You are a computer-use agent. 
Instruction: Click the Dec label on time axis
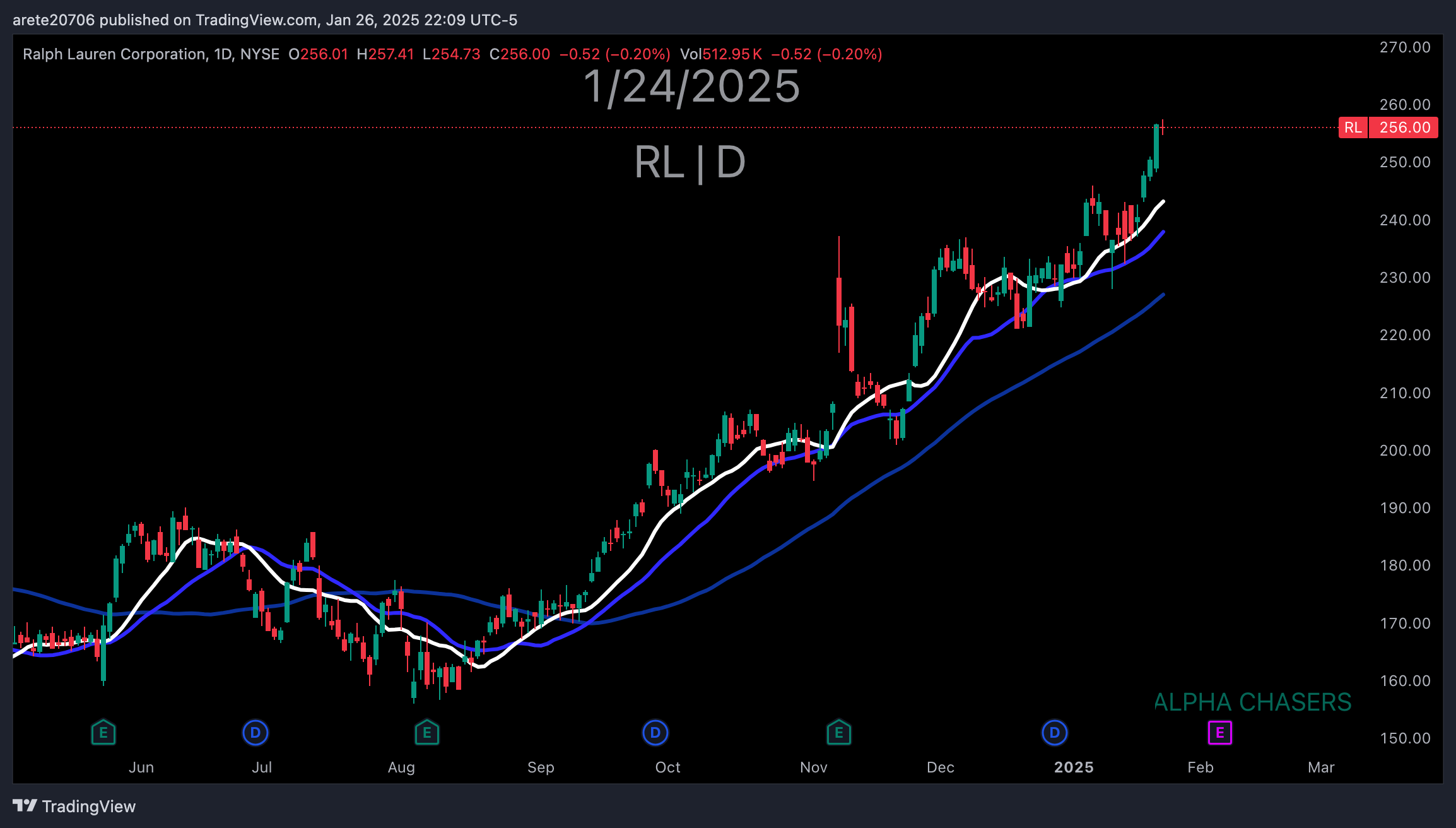click(940, 767)
